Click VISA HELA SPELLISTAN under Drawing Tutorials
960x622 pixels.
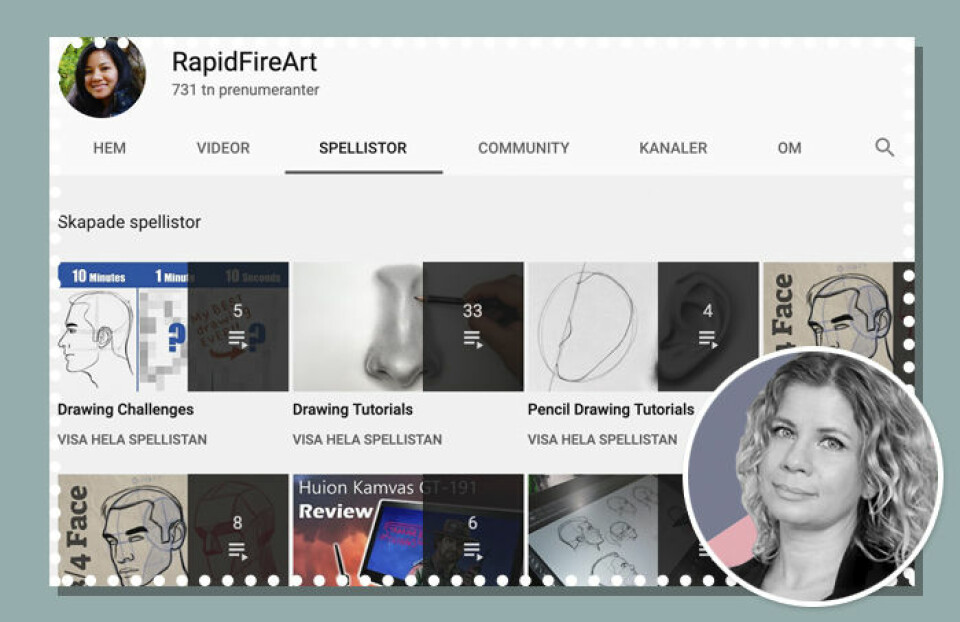tap(367, 439)
